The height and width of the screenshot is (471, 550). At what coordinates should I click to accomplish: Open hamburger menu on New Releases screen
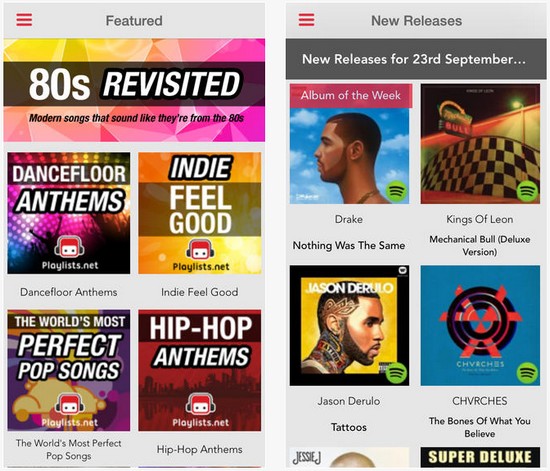pos(306,20)
